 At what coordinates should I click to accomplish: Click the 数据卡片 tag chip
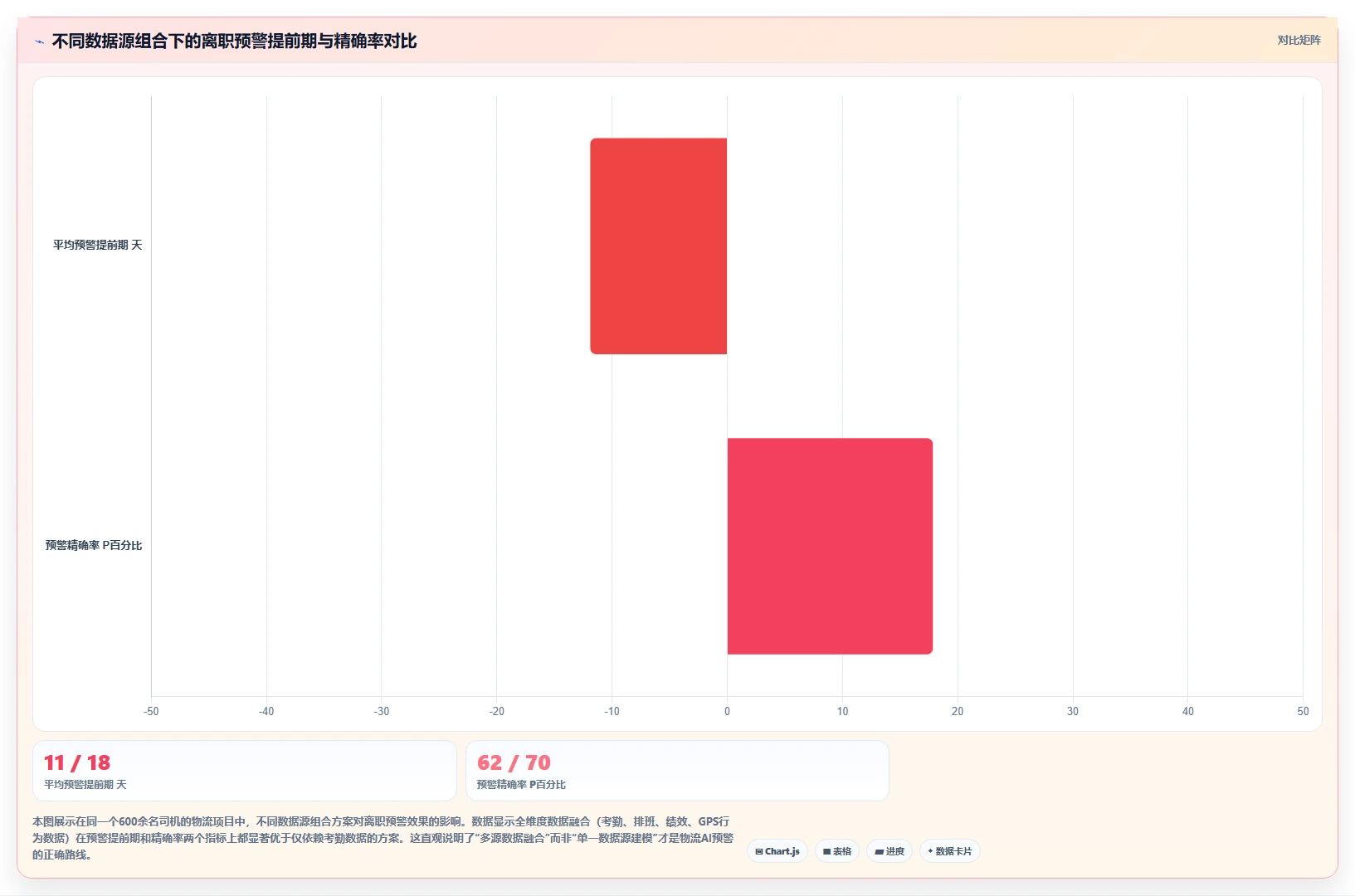point(949,851)
